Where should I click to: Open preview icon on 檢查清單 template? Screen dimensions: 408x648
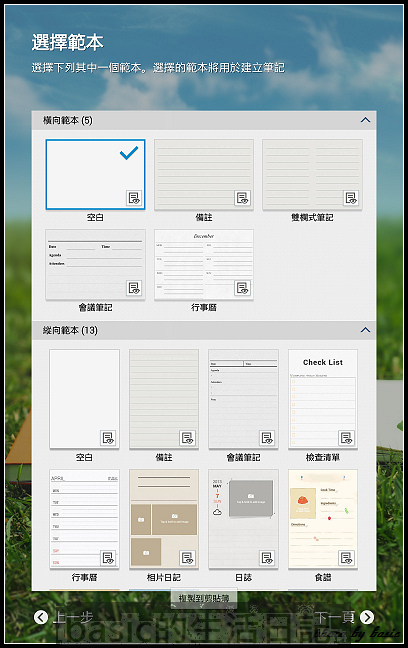pos(346,438)
